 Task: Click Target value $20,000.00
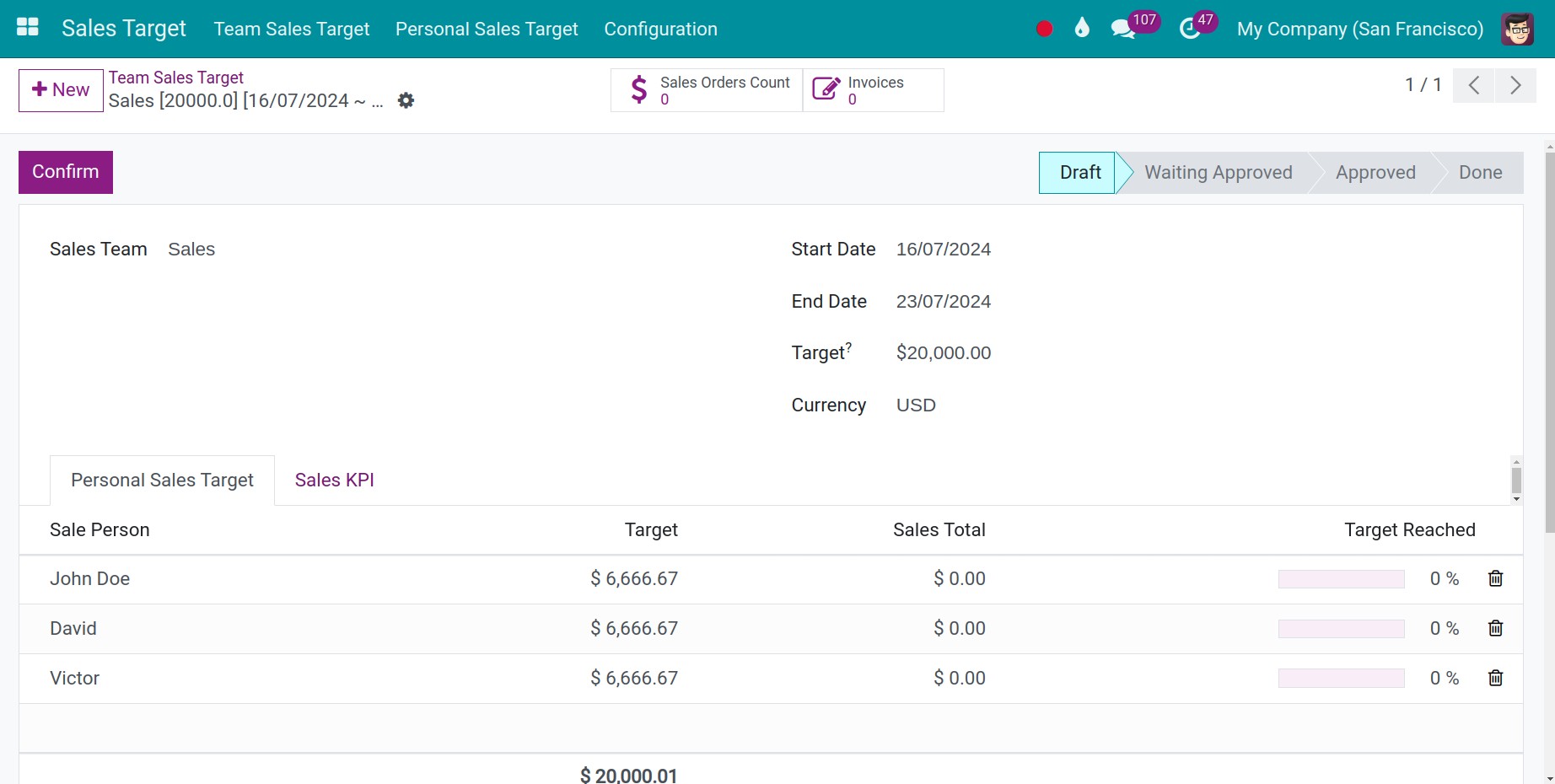[943, 353]
